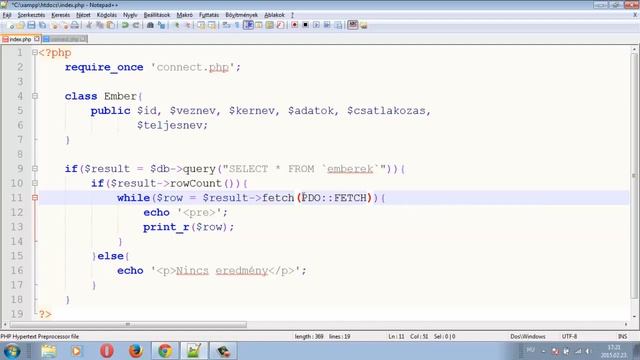Collapse the rowCount if block on line 10
Screen dimensions: 640x360
[35, 183]
